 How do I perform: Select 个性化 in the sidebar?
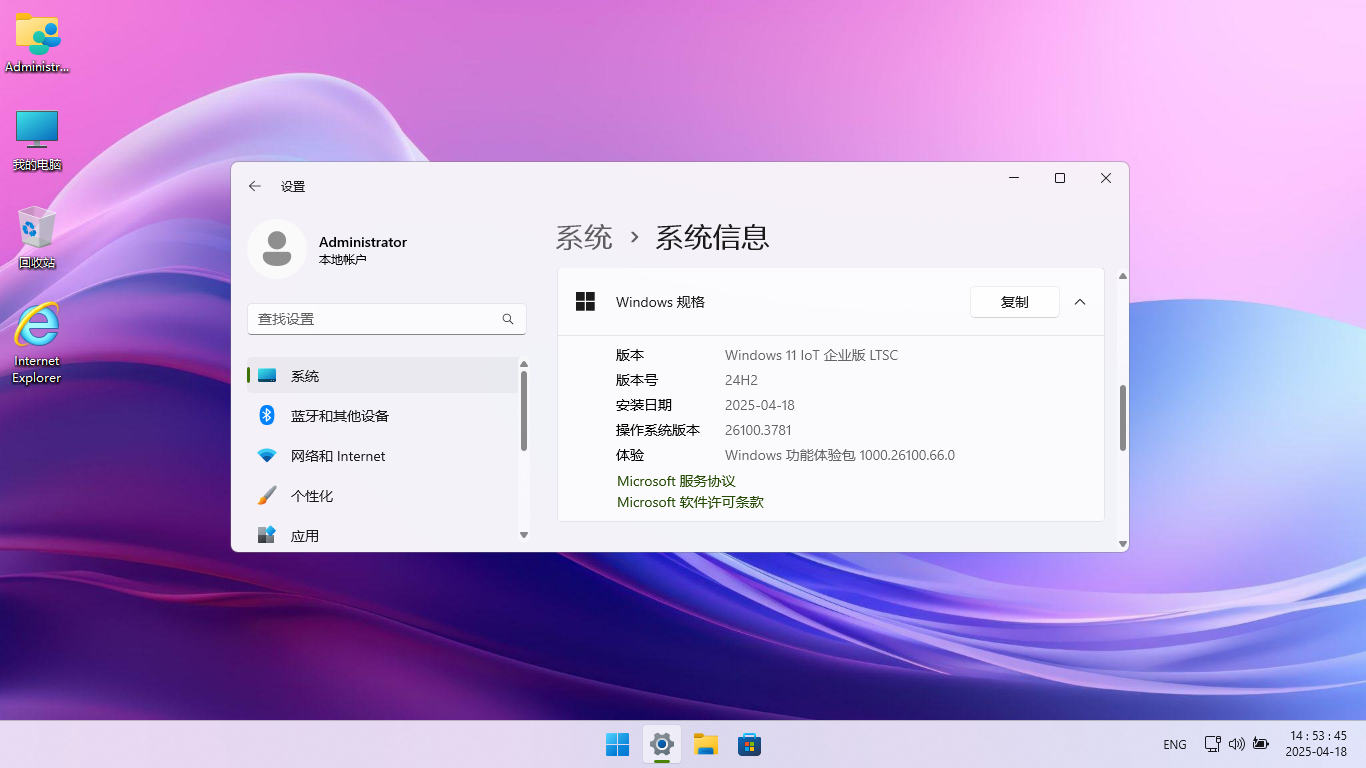tap(382, 496)
